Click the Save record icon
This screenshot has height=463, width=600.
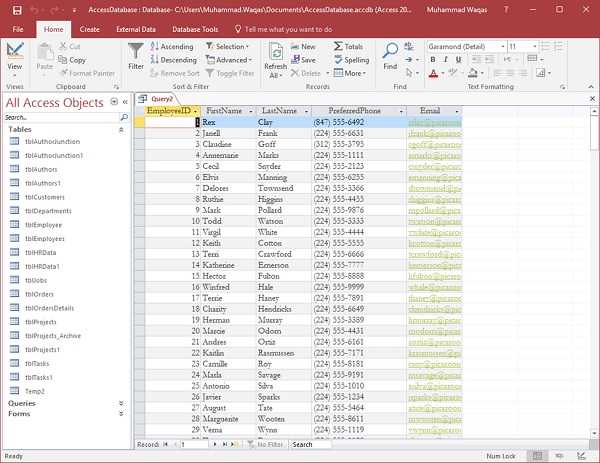click(x=303, y=60)
